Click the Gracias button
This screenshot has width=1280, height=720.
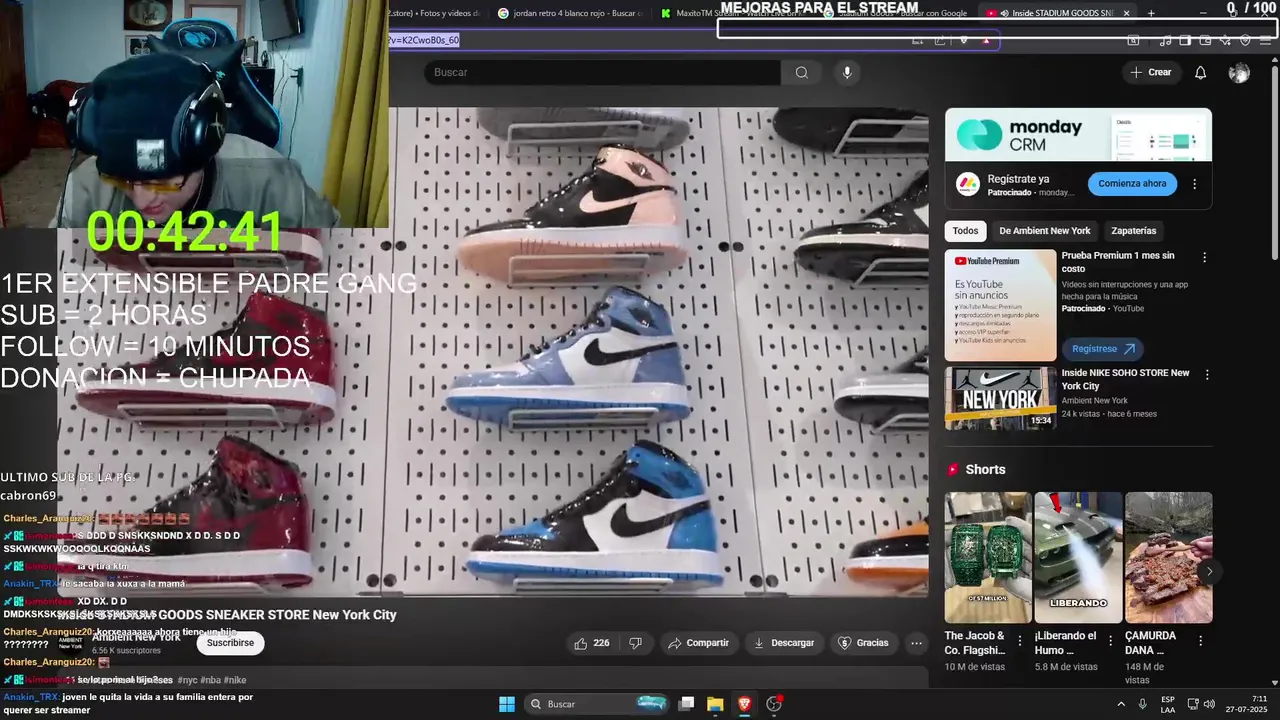click(x=863, y=643)
